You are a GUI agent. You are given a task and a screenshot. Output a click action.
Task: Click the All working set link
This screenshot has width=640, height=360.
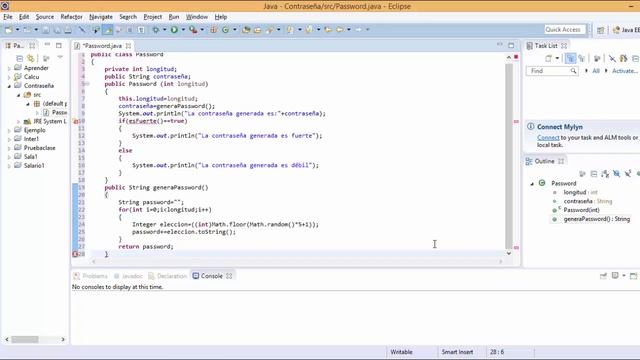click(x=596, y=71)
